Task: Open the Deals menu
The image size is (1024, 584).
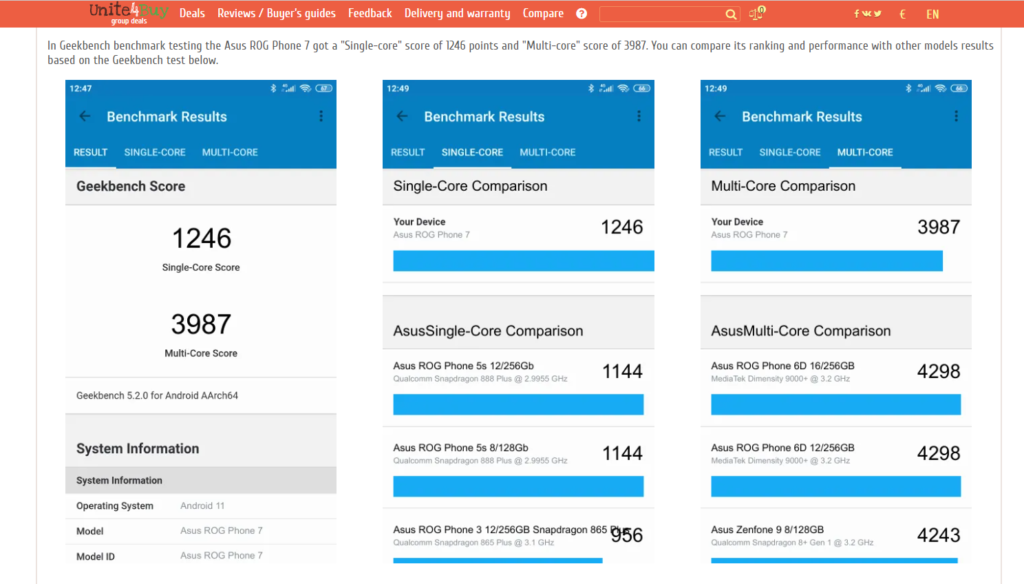Action: [x=192, y=14]
